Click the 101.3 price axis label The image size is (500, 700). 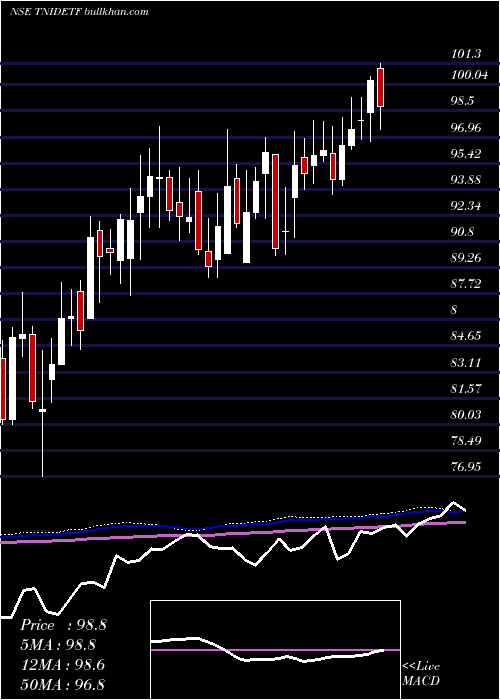coord(467,54)
